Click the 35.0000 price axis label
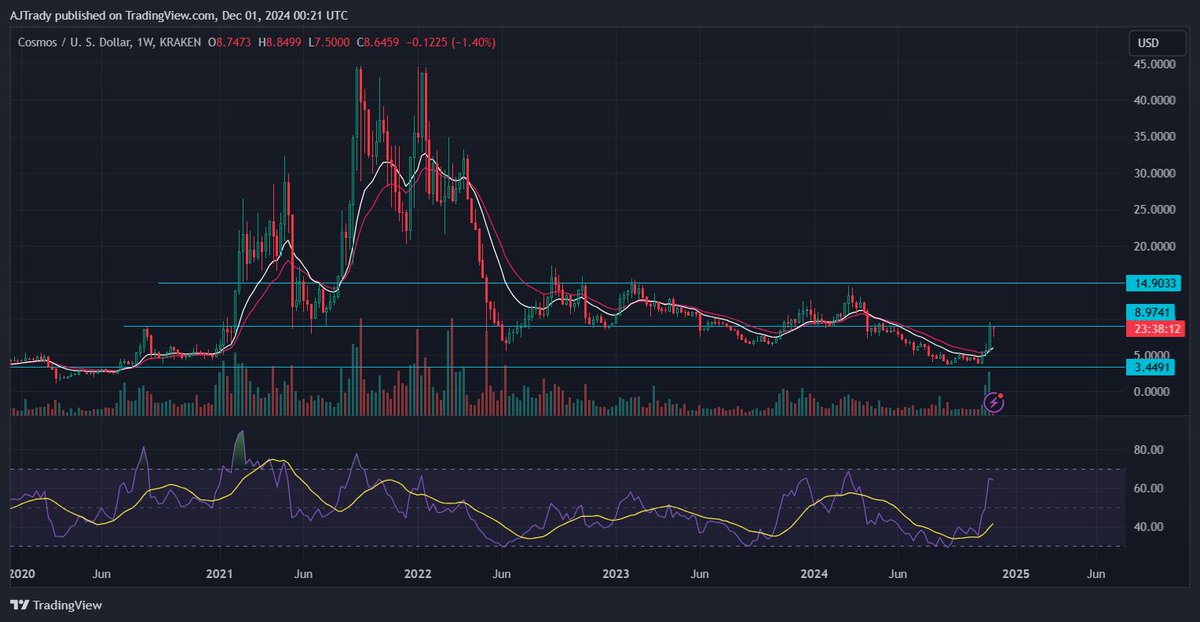Image resolution: width=1200 pixels, height=622 pixels. (1153, 137)
